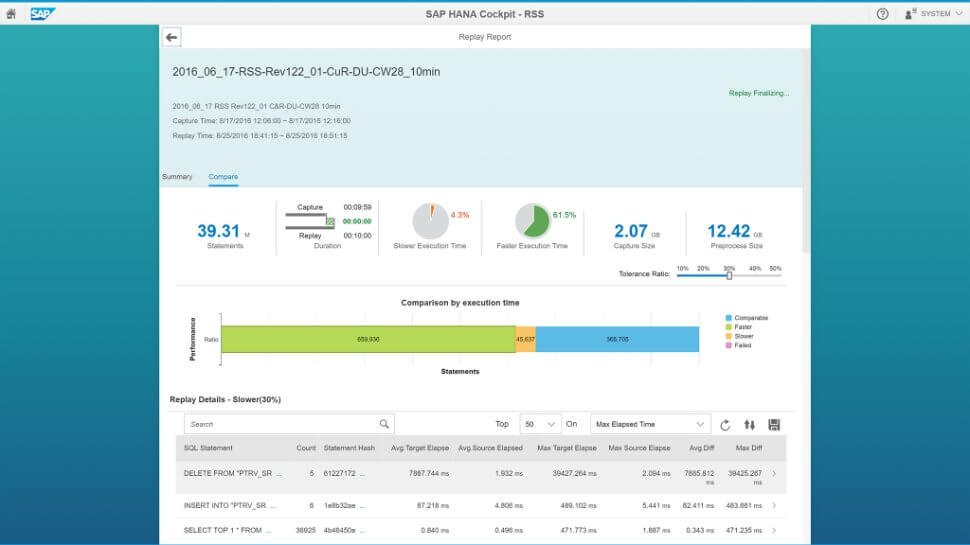Click the Replay Details - Slower(30%) heading

(225, 400)
